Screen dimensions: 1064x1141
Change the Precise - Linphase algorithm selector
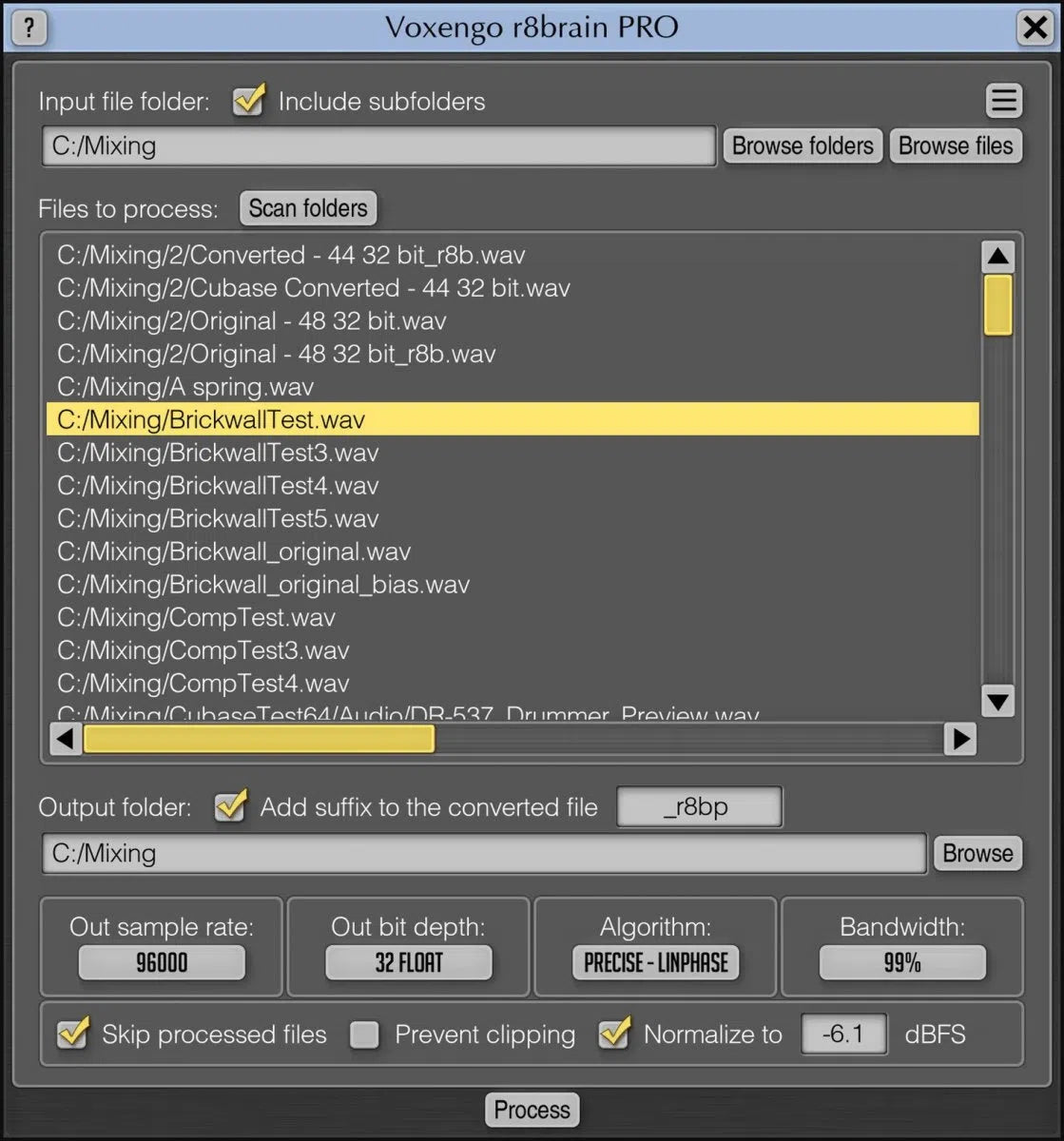point(655,962)
